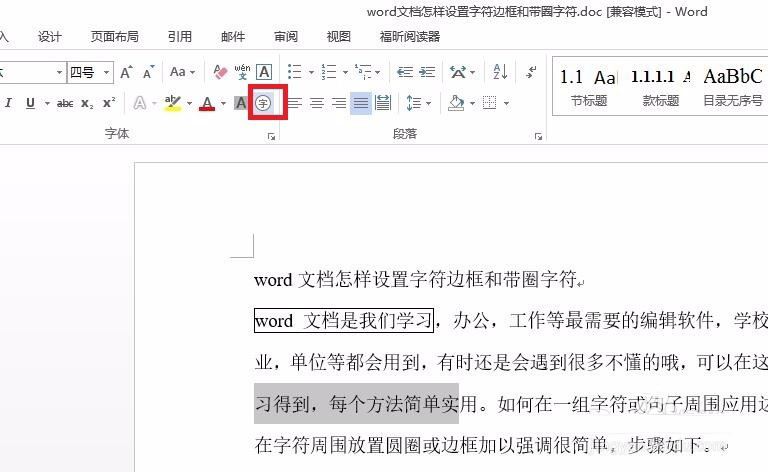The image size is (768, 472).
Task: Expand the font color arrow
Action: (x=223, y=103)
